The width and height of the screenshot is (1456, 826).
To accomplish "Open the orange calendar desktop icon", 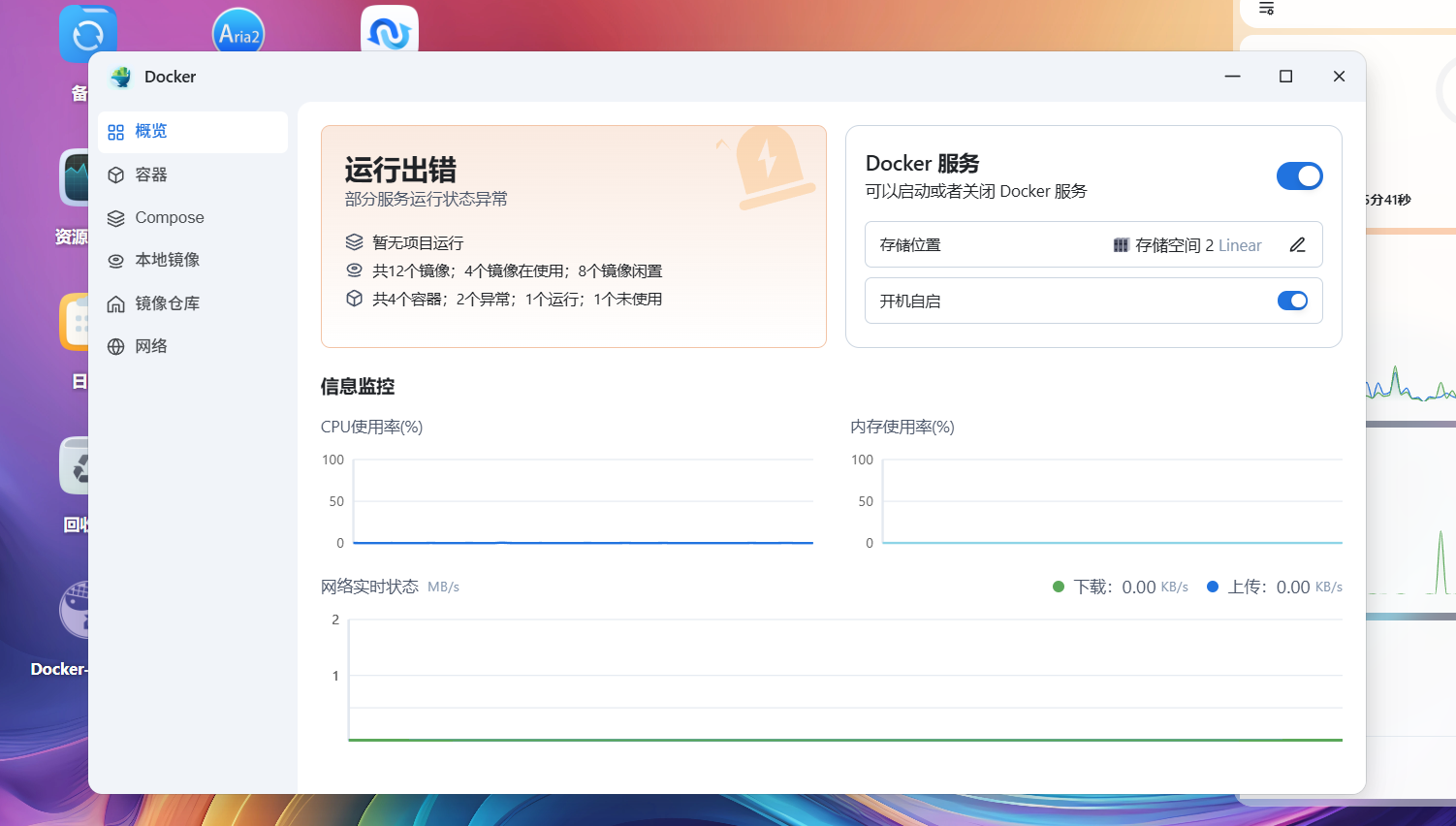I will [75, 321].
